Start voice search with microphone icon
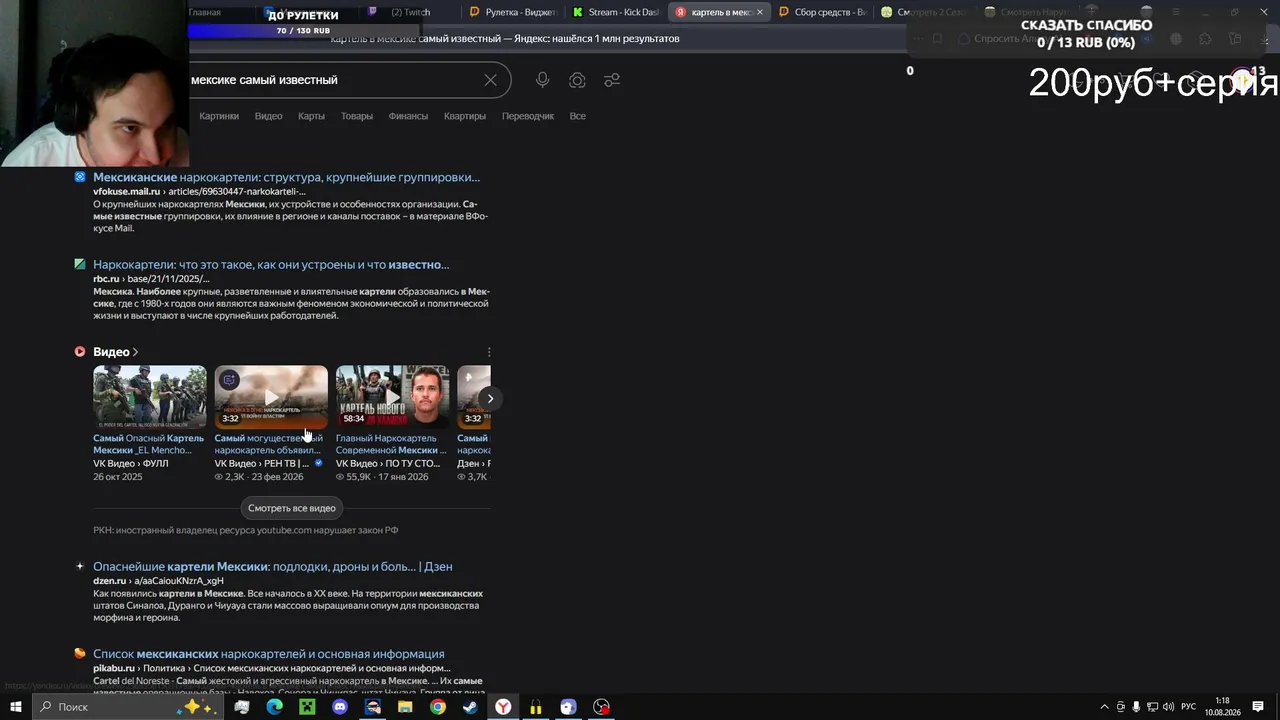This screenshot has width=1280, height=720. pyautogui.click(x=542, y=80)
